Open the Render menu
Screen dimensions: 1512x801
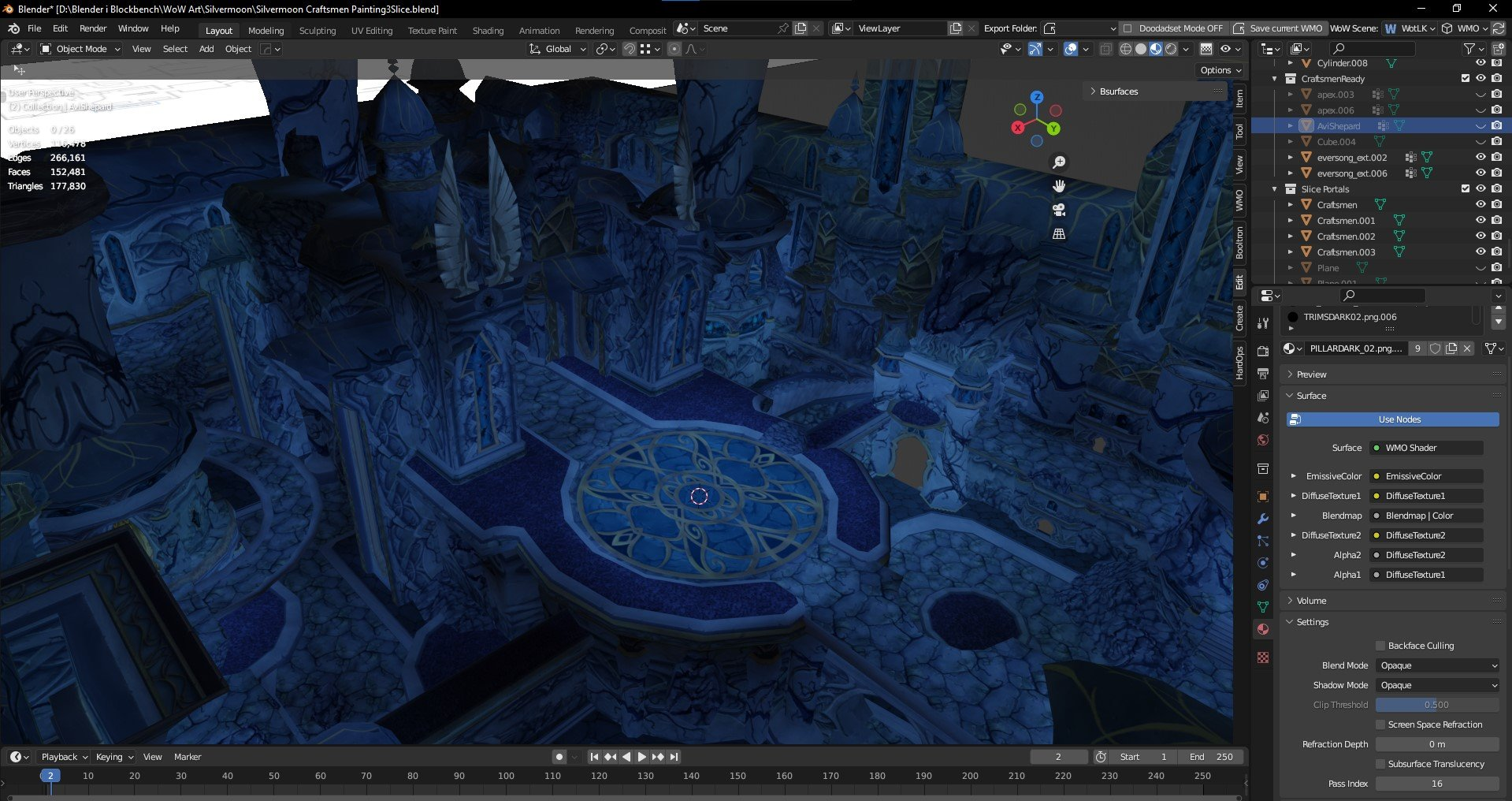[x=93, y=28]
